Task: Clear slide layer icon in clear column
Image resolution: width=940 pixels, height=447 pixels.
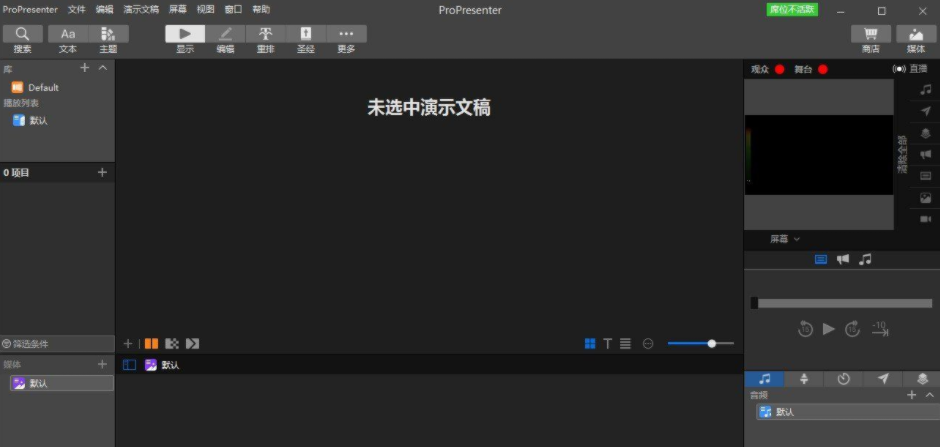Action: pyautogui.click(x=926, y=176)
